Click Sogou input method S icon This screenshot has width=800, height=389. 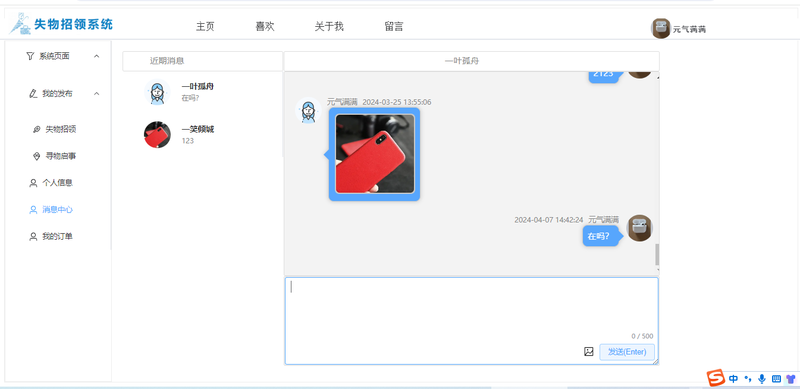tap(715, 378)
